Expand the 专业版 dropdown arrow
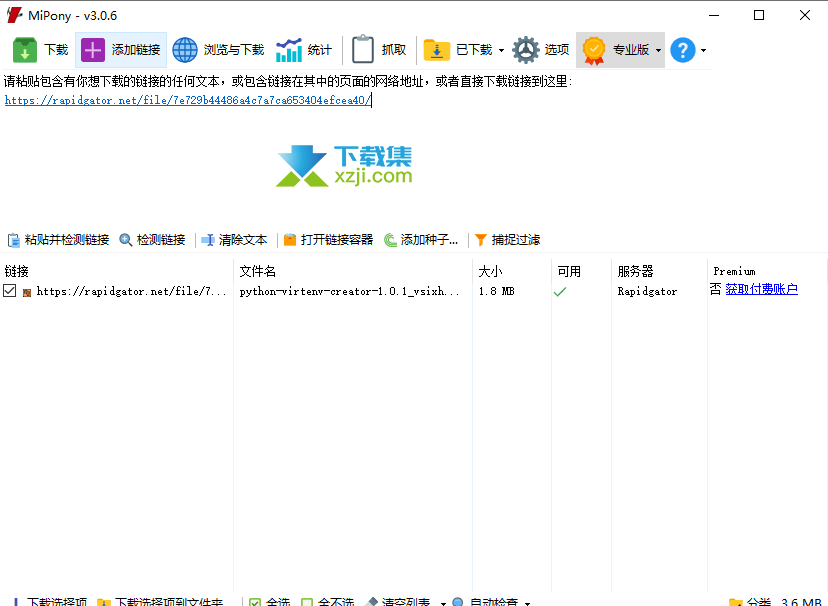 pos(658,51)
